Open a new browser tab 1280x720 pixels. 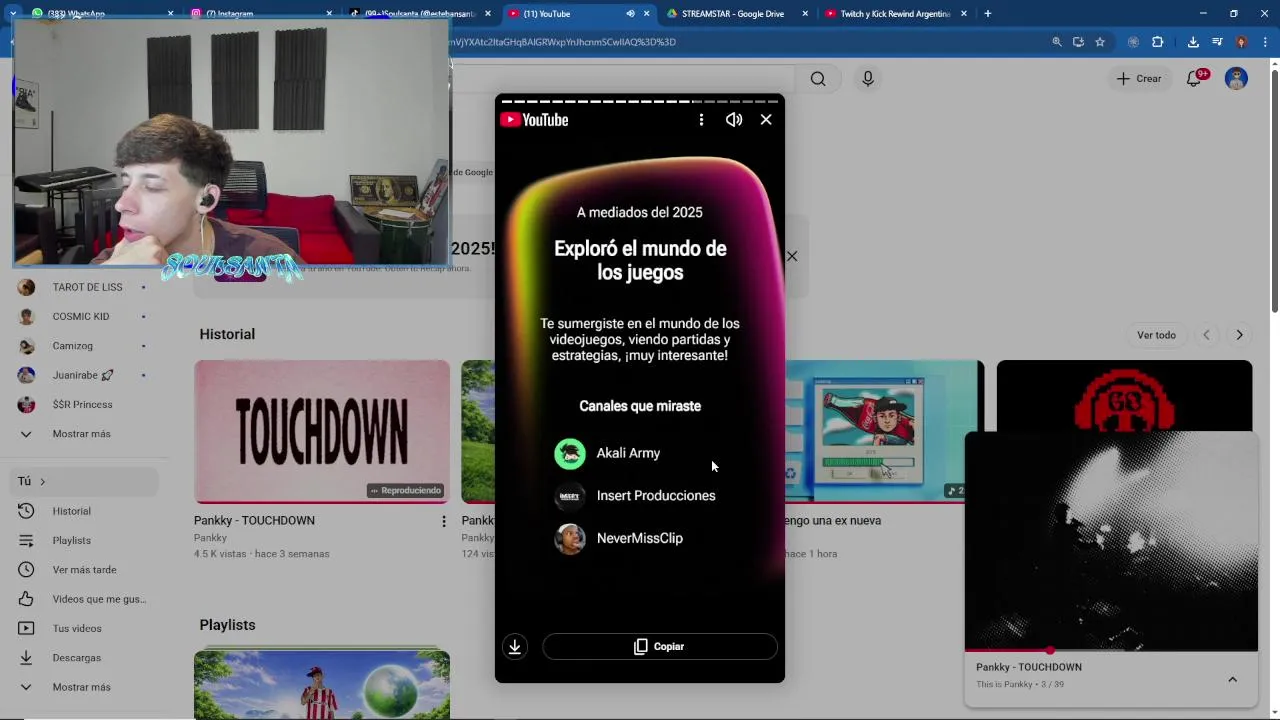tap(987, 13)
